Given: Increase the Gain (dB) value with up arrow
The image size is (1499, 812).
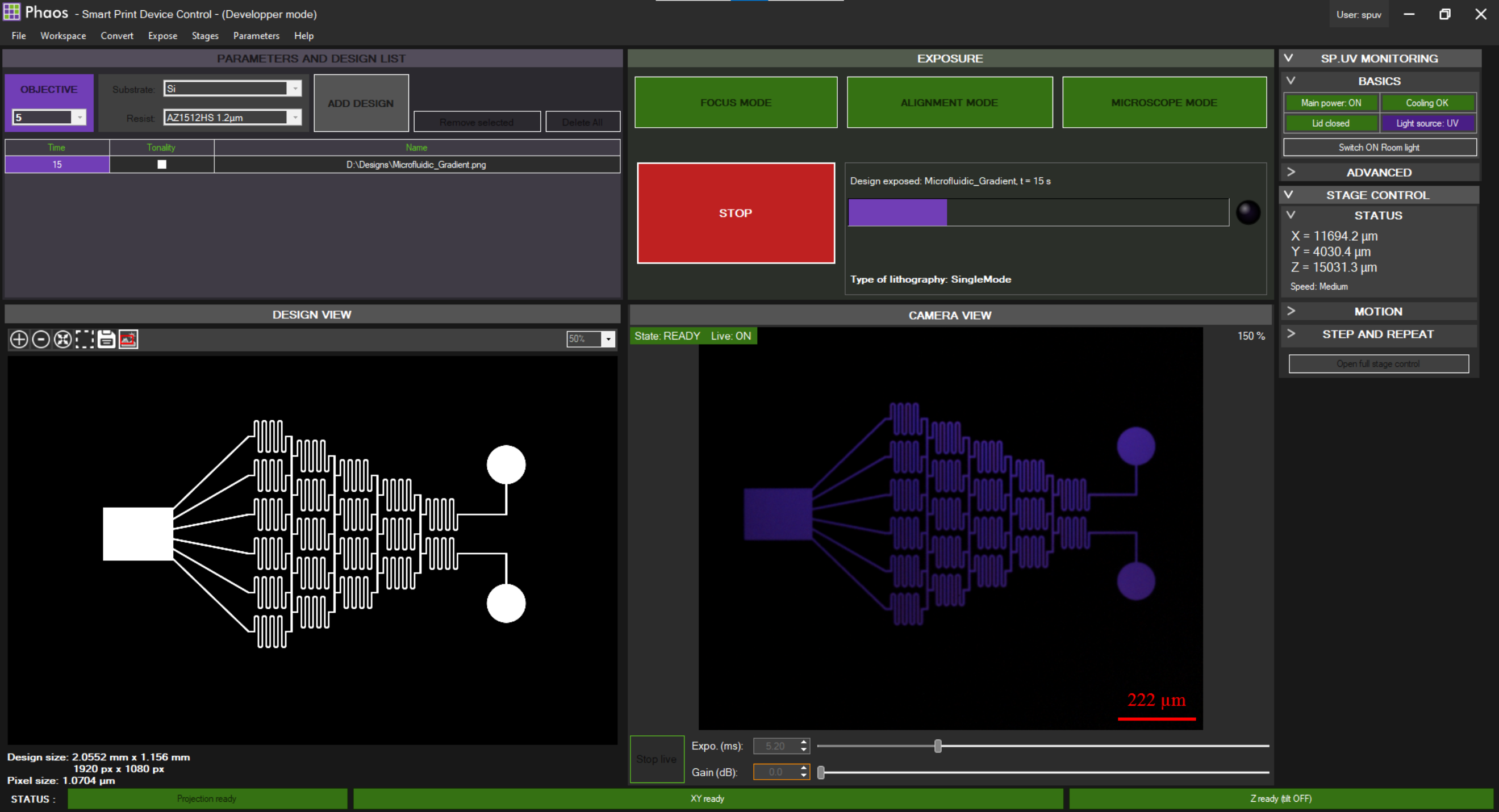Looking at the screenshot, I should tap(804, 768).
